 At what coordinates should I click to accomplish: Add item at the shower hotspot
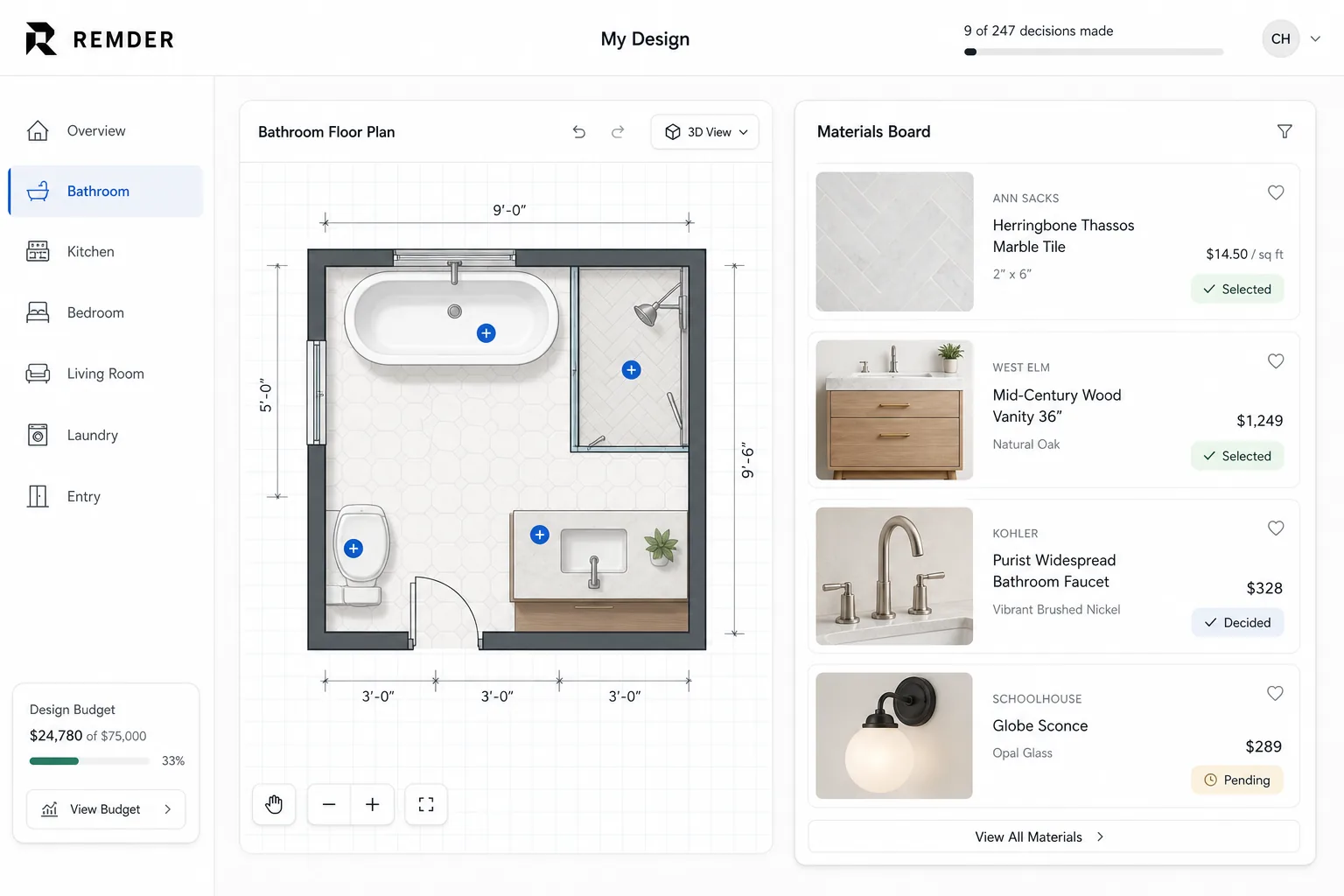(x=631, y=370)
